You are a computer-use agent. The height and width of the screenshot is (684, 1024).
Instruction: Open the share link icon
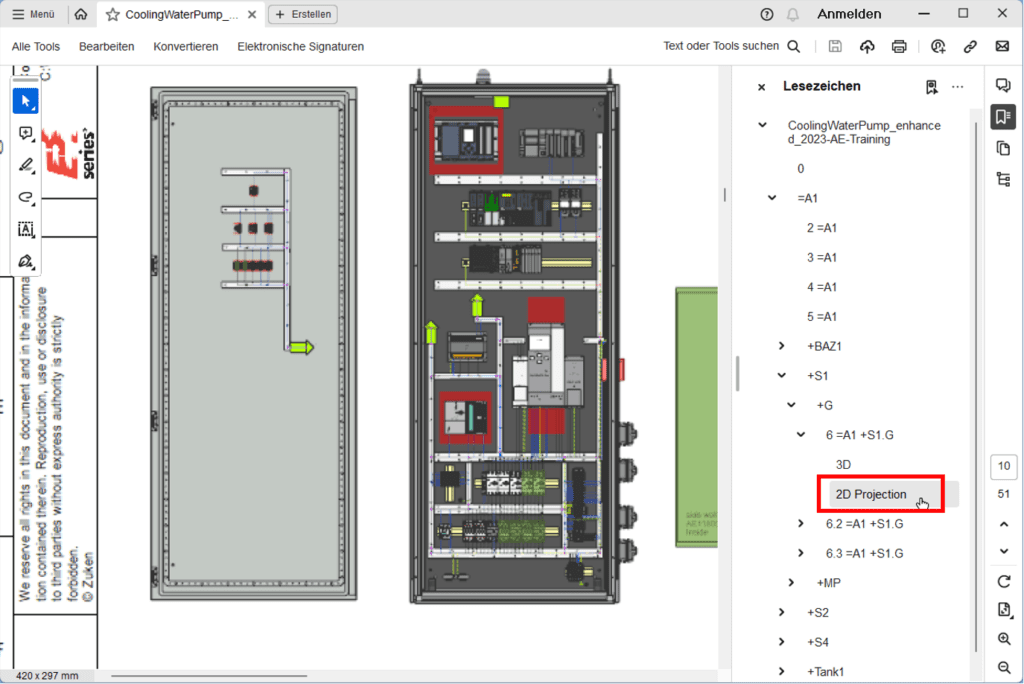click(x=968, y=46)
